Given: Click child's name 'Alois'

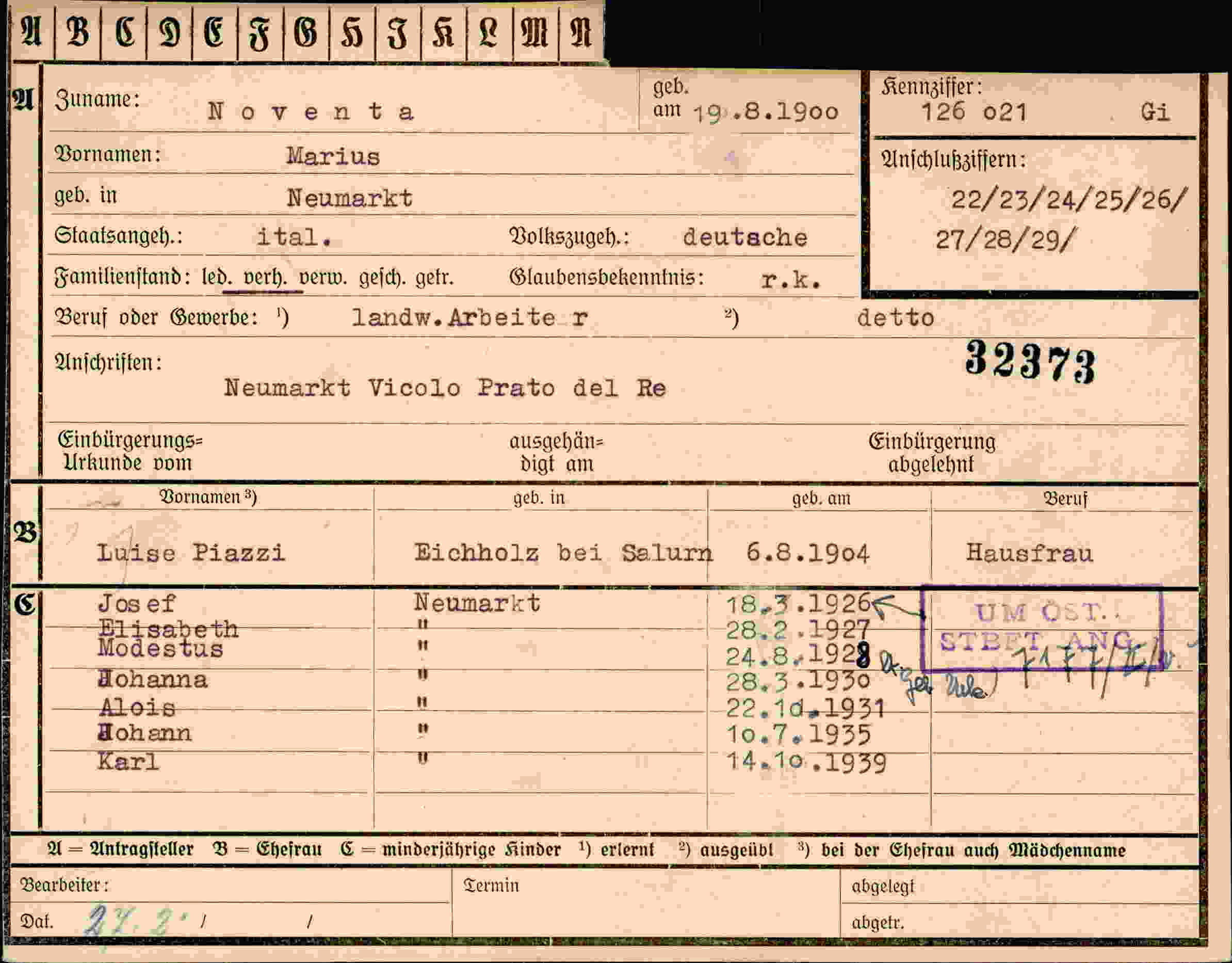Looking at the screenshot, I should [x=138, y=708].
